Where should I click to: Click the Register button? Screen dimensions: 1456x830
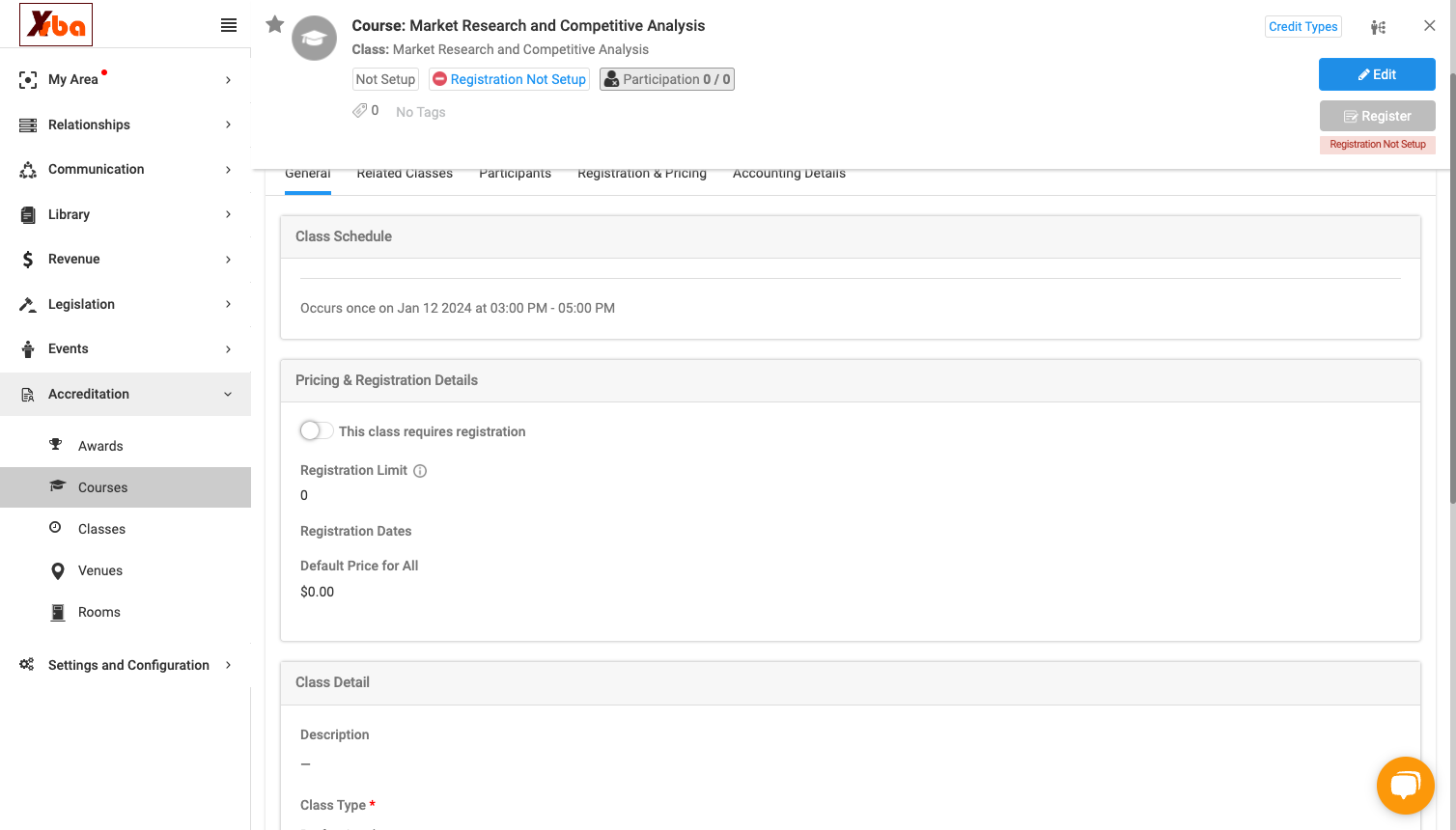[1377, 116]
